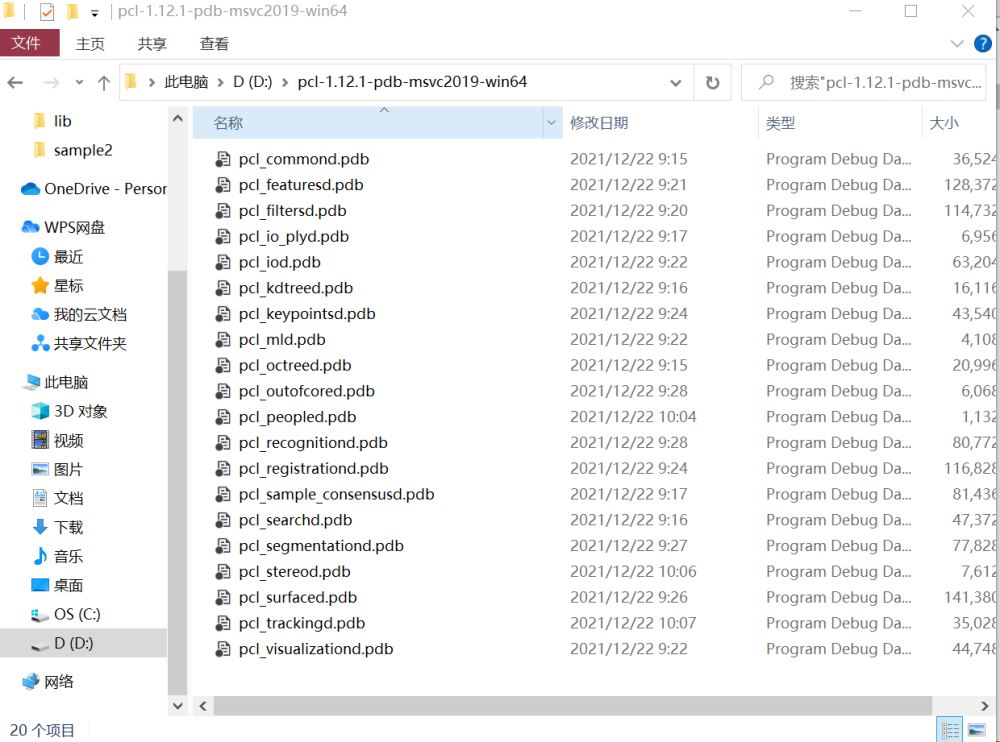Image resolution: width=1000 pixels, height=742 pixels.
Task: Open 图片 folder in sidebar
Action: point(57,470)
